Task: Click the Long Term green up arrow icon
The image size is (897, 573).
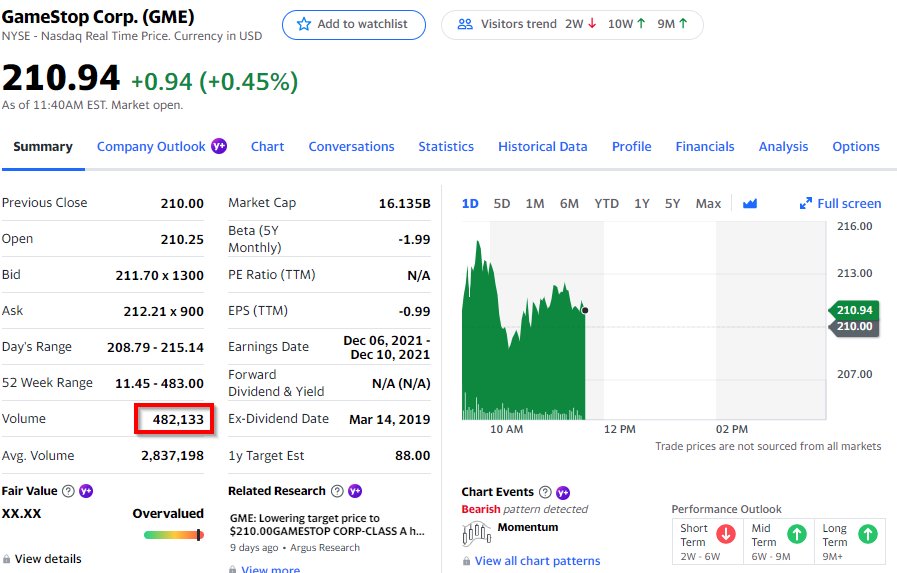Action: pos(868,534)
